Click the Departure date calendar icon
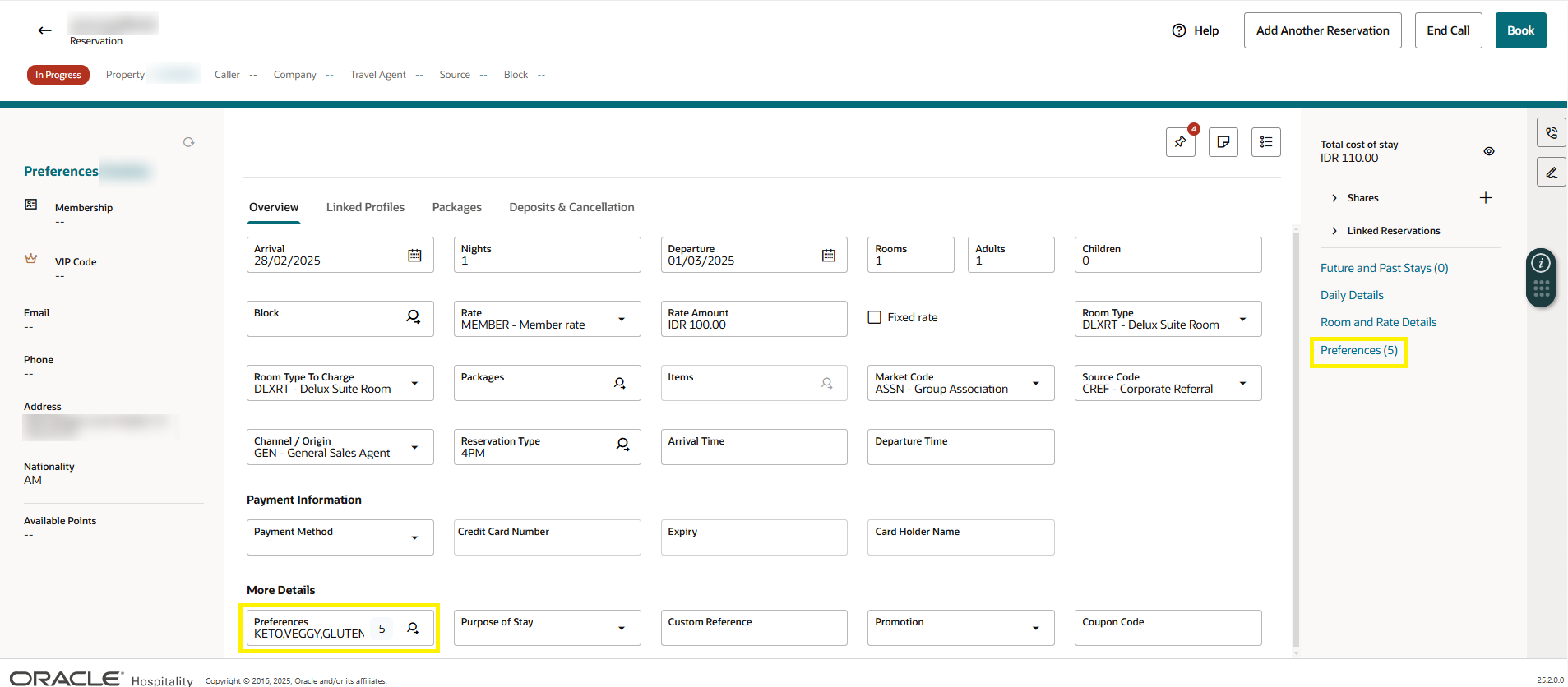The image size is (1568, 687). 829,256
